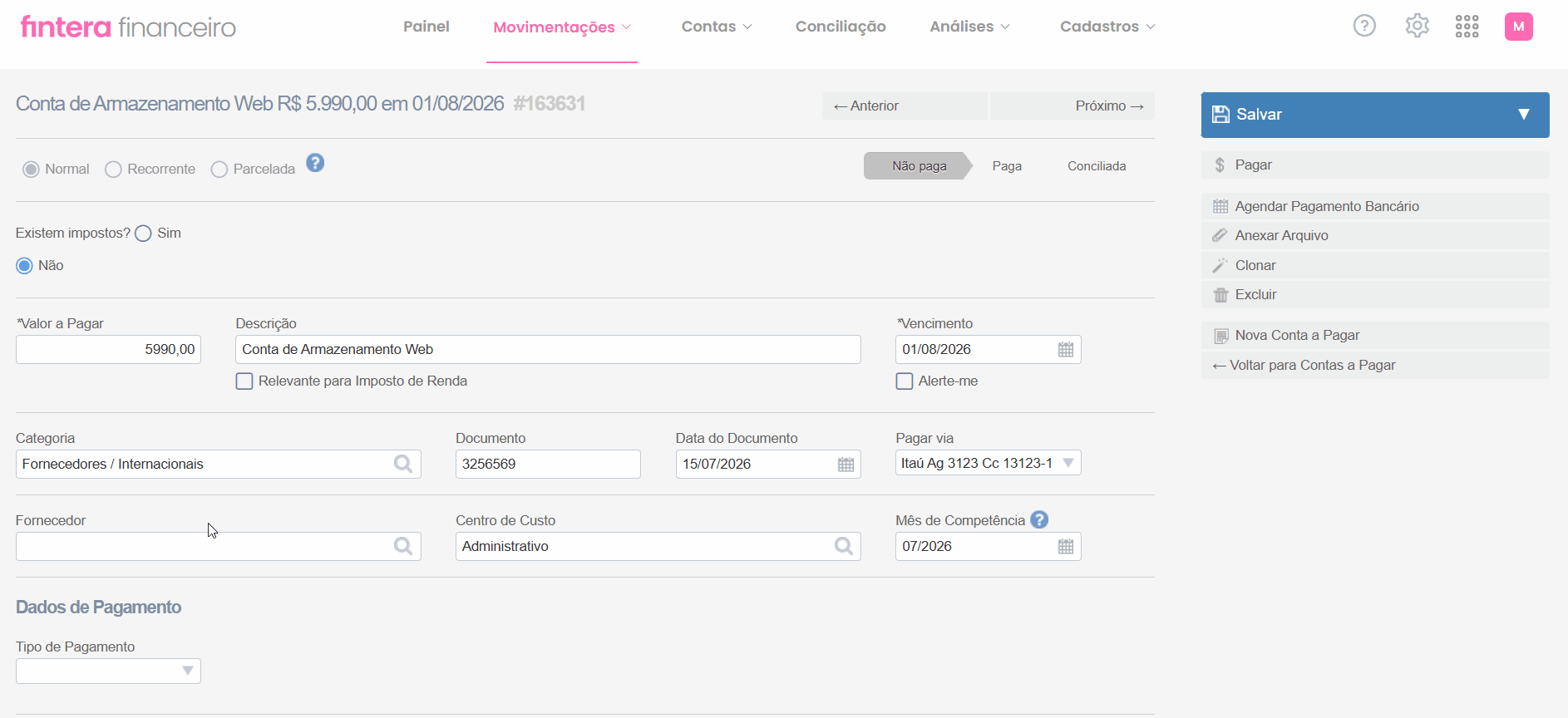Open the help question mark icon in header
This screenshot has width=1568, height=718.
[1364, 26]
